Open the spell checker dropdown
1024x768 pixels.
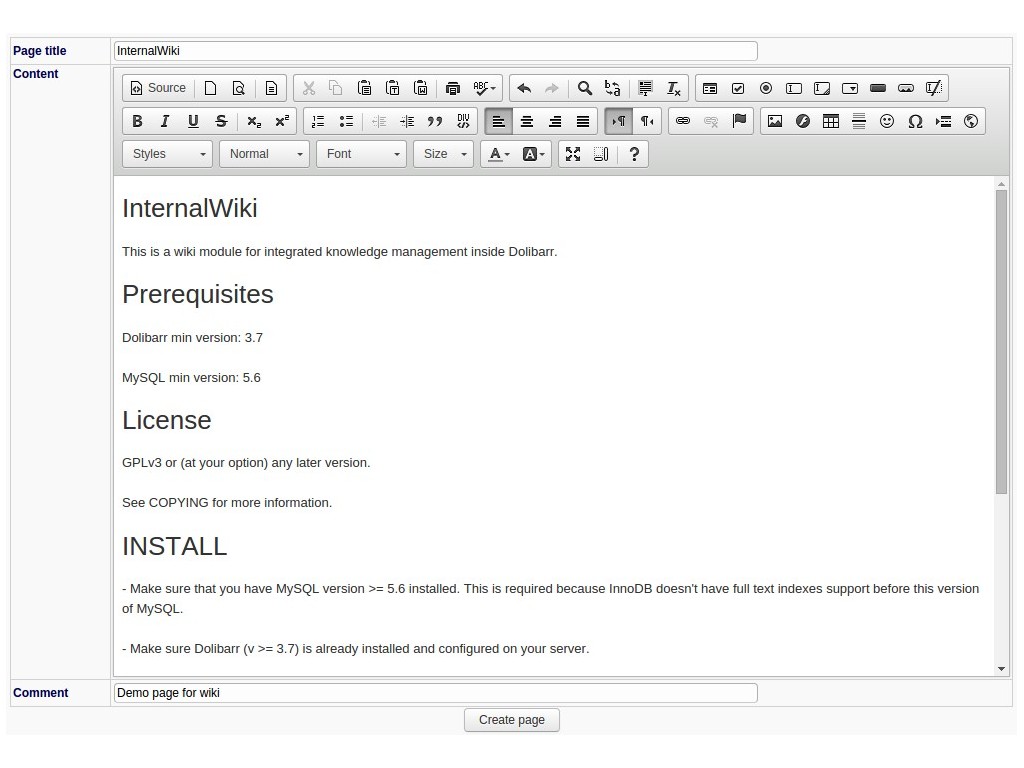click(x=484, y=88)
